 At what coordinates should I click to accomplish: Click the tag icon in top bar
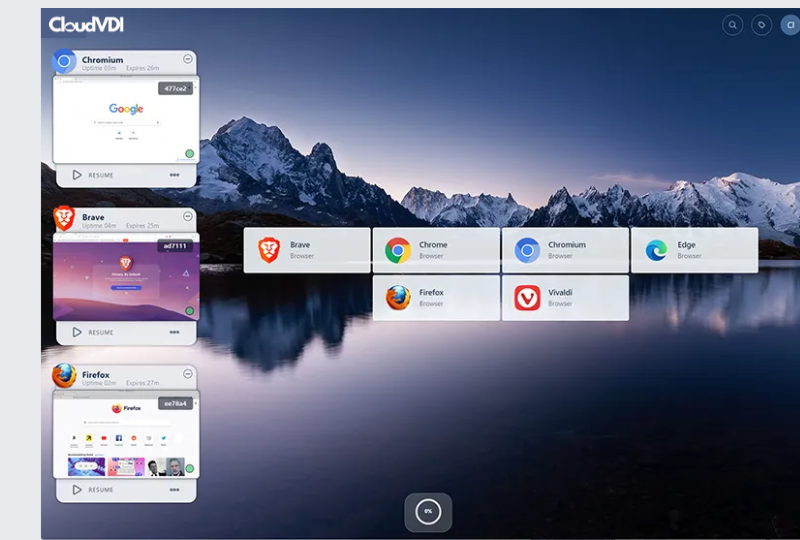click(762, 24)
